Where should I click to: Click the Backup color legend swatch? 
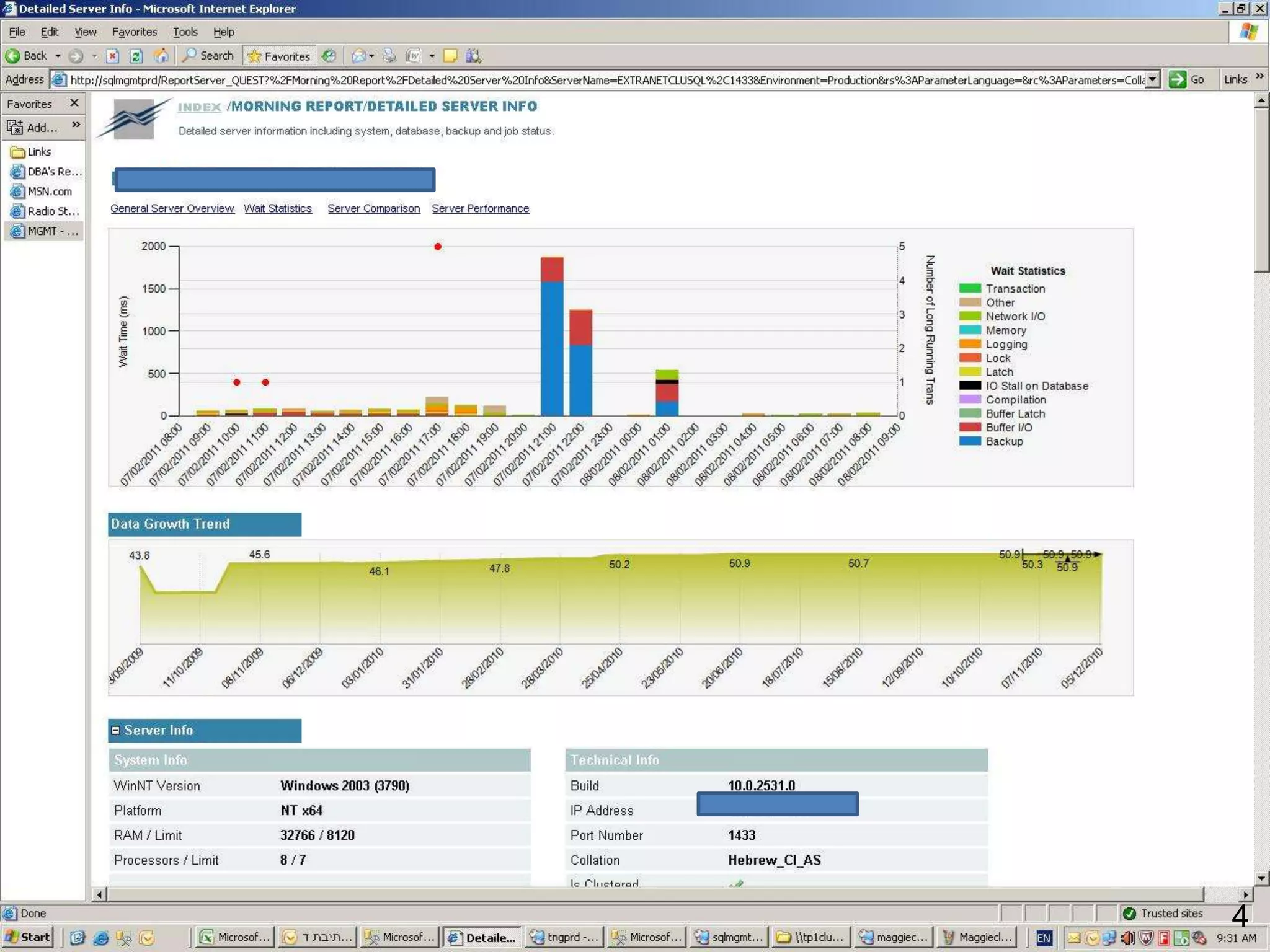[x=969, y=441]
